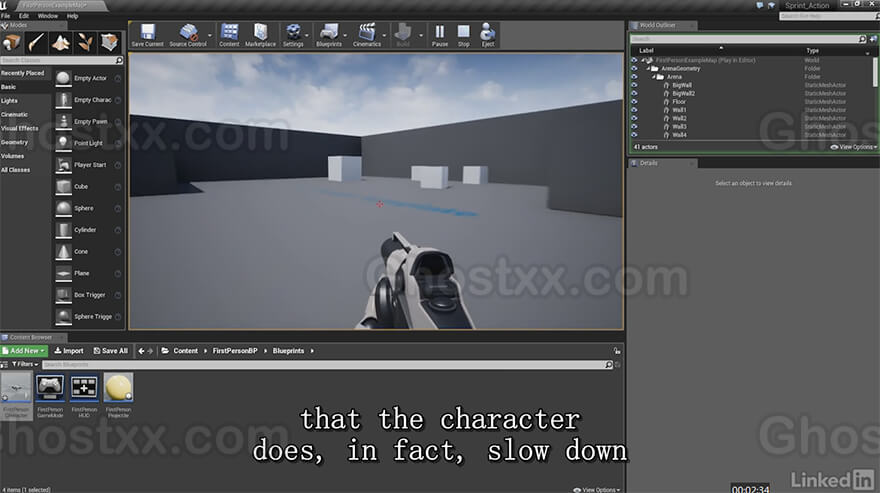Click Save All in Content Browser
This screenshot has width=880, height=493.
(x=111, y=351)
